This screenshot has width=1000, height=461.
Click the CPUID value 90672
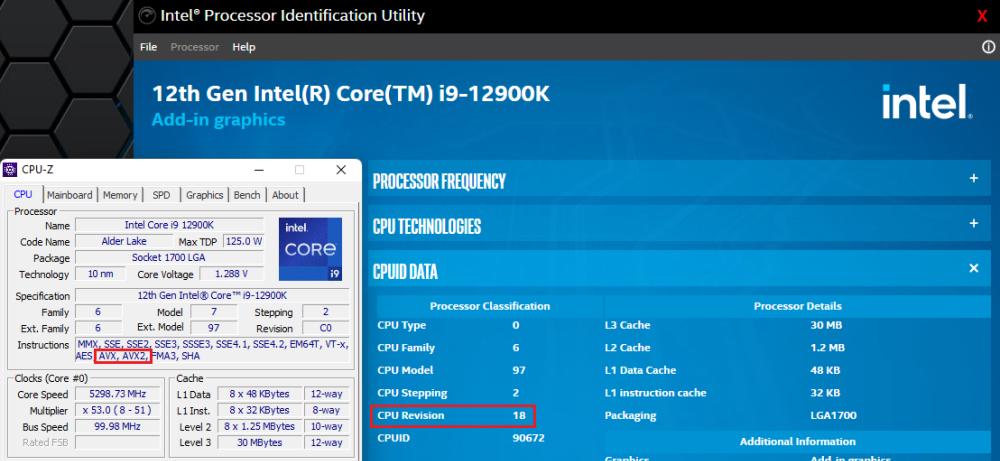[529, 438]
